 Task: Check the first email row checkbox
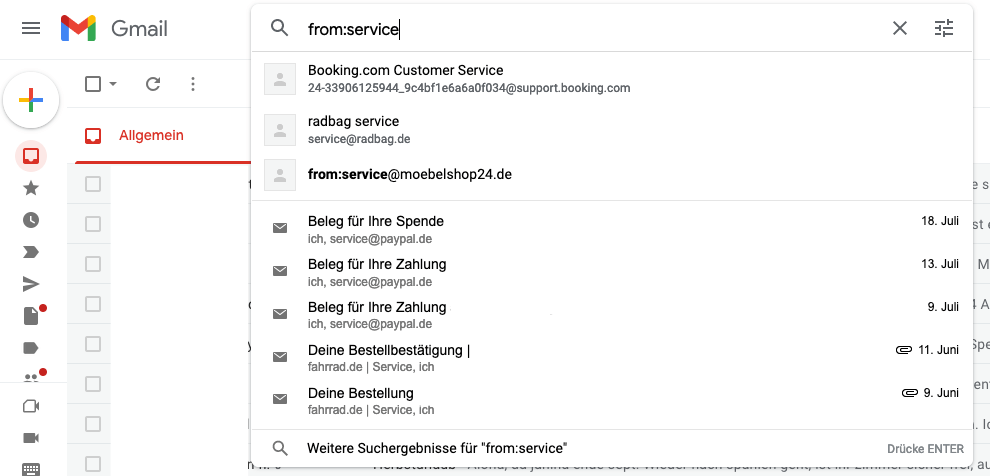coord(93,184)
